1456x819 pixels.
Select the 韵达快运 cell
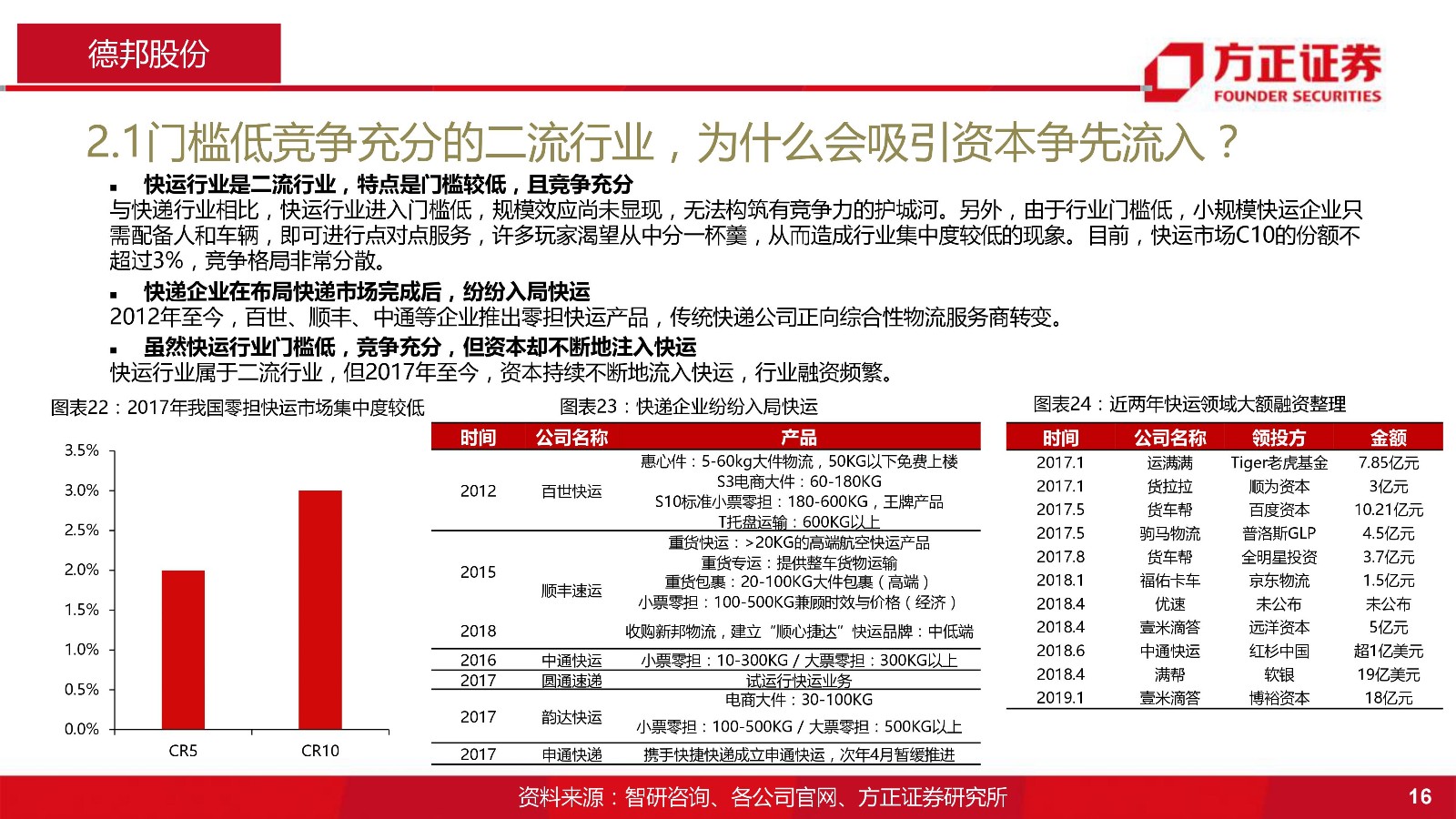[571, 717]
